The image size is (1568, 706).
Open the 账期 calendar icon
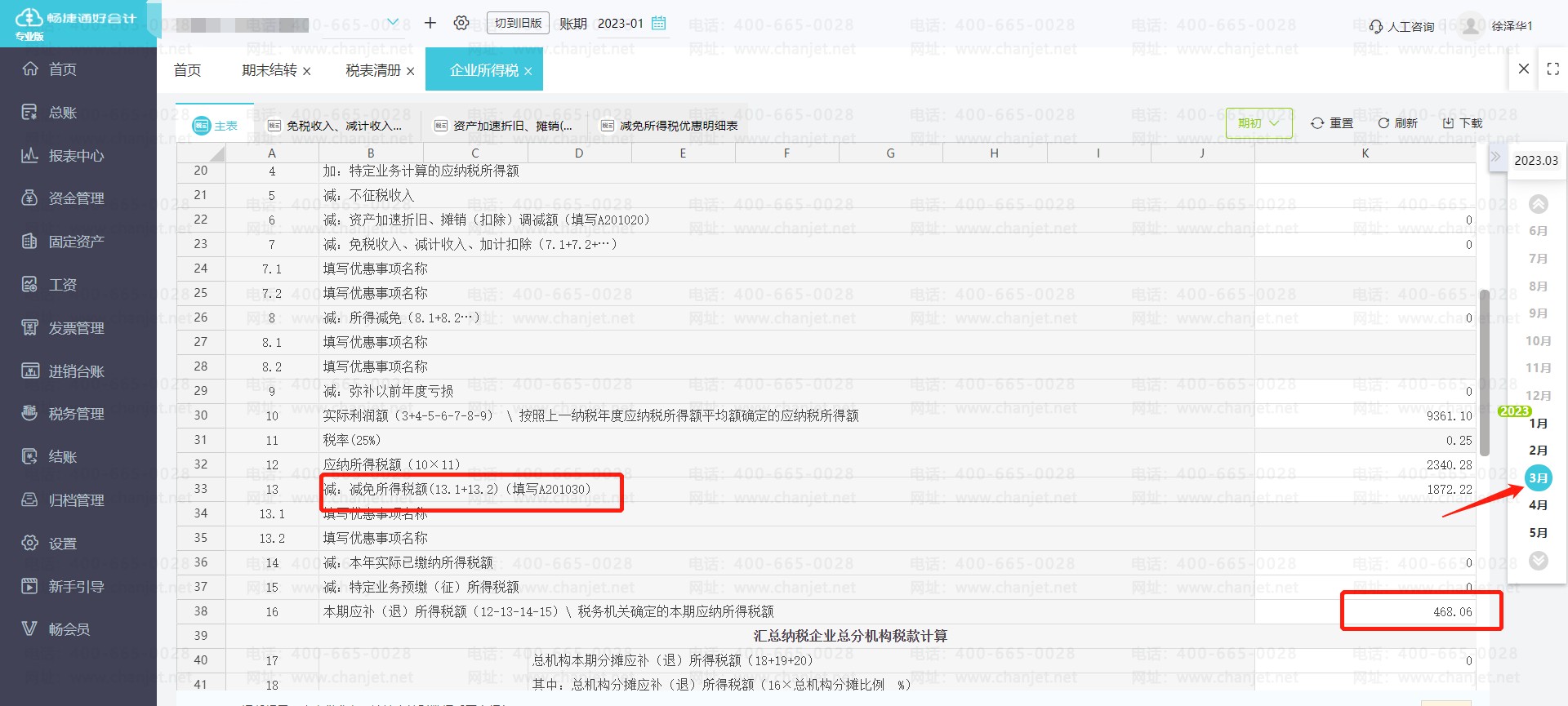click(659, 23)
